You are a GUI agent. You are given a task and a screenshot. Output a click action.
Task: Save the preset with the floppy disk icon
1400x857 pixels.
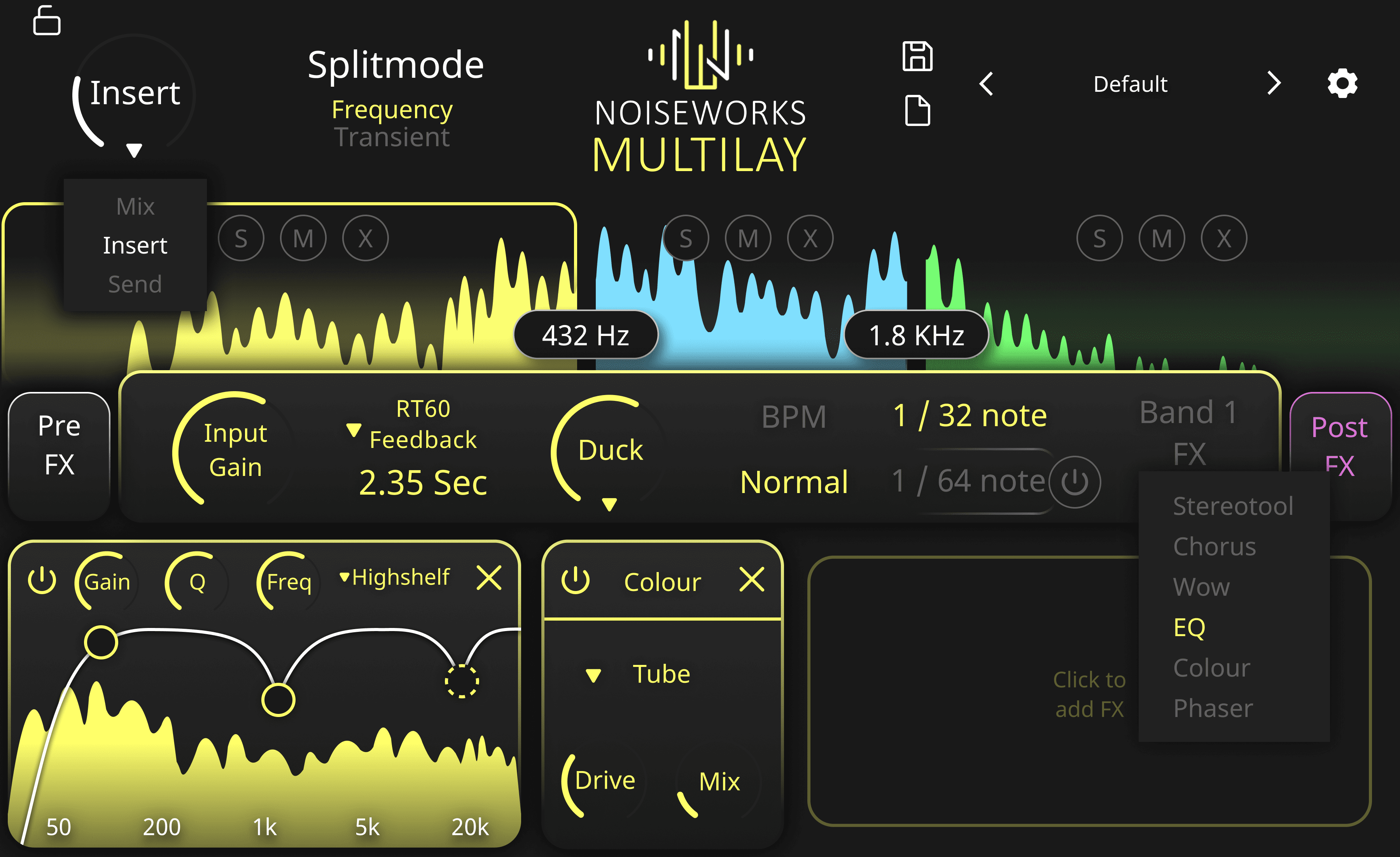tap(918, 56)
